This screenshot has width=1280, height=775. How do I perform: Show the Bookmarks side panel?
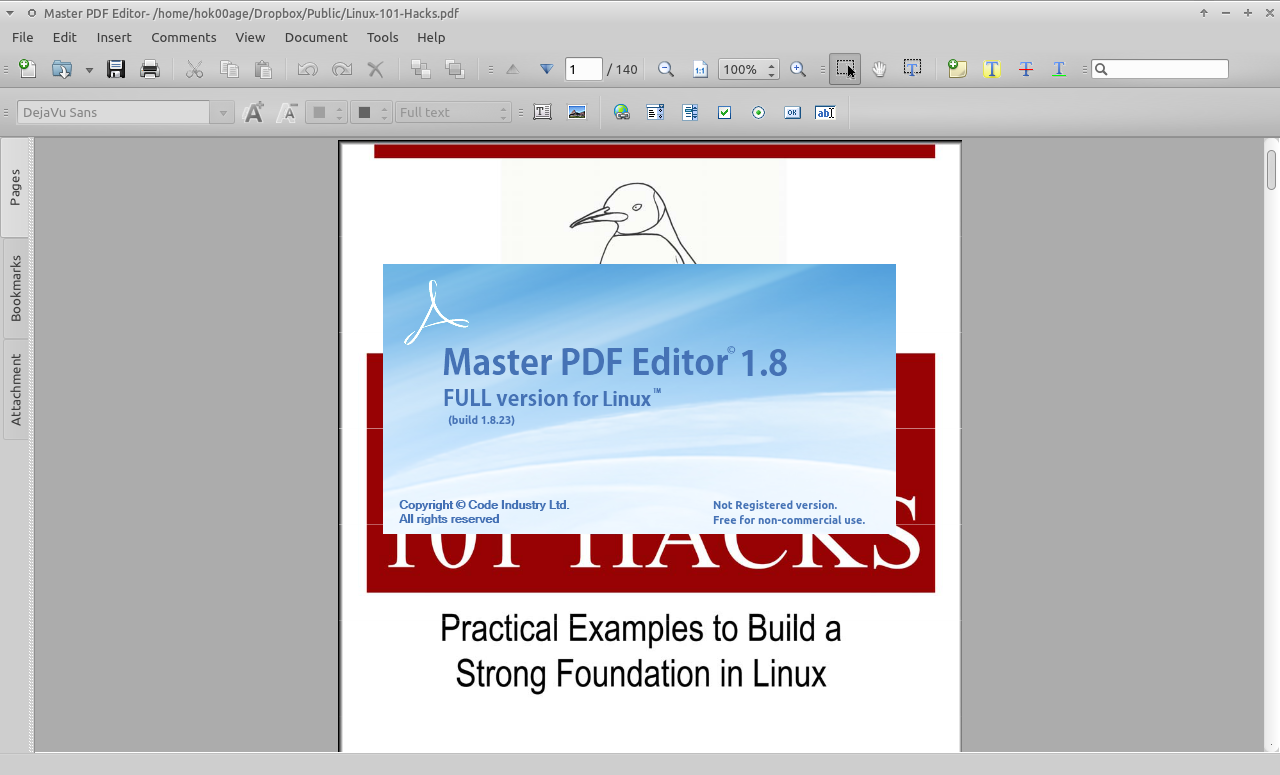tap(16, 288)
